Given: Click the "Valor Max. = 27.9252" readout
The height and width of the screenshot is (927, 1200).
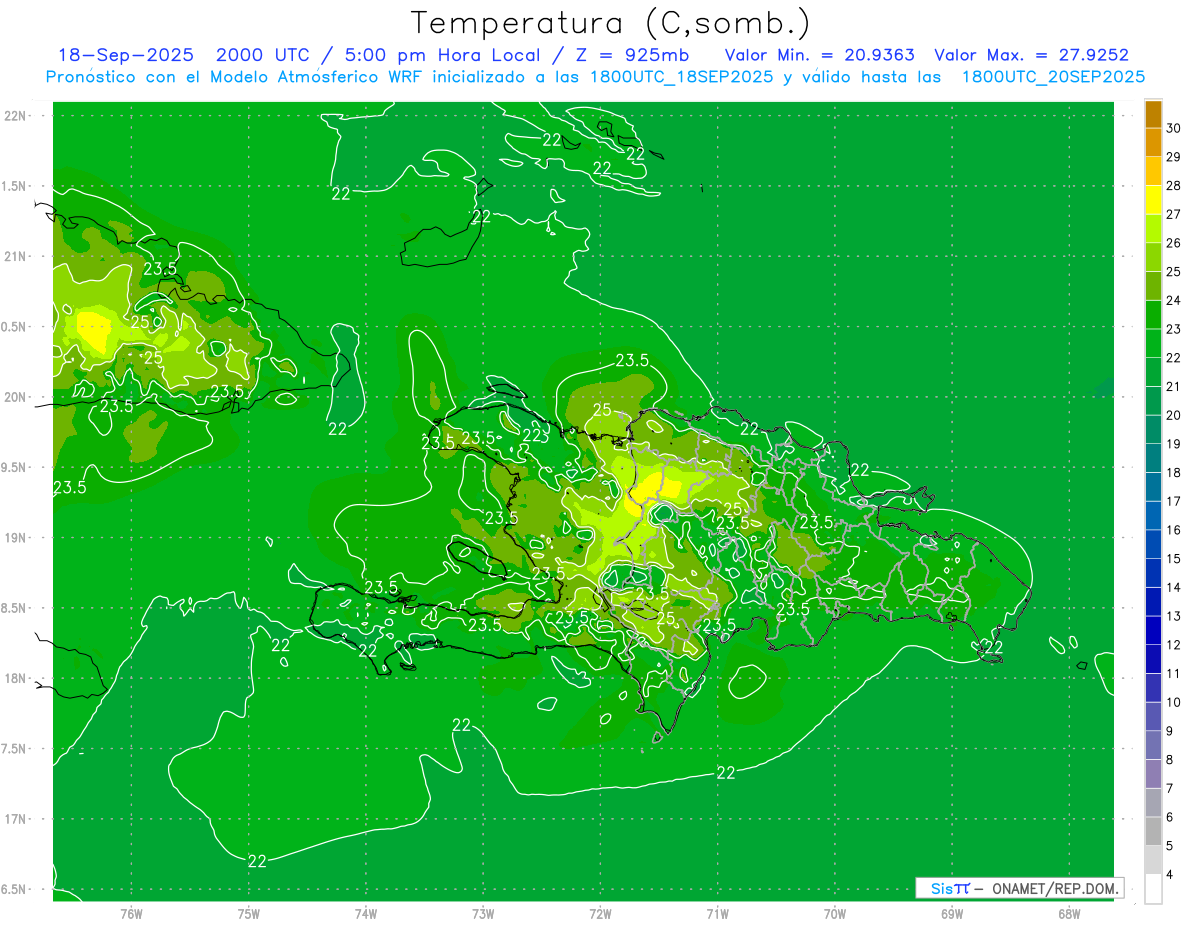Looking at the screenshot, I should point(1031,55).
